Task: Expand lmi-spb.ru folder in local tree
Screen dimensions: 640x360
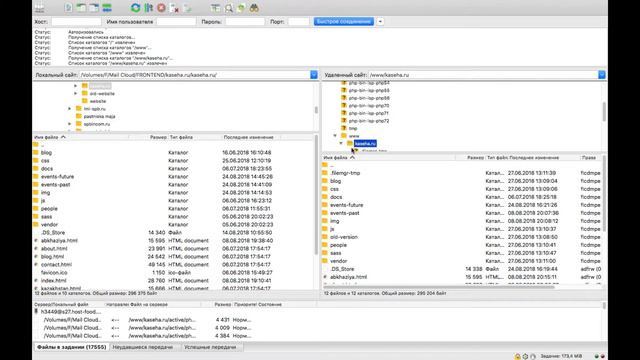Action: (69, 109)
